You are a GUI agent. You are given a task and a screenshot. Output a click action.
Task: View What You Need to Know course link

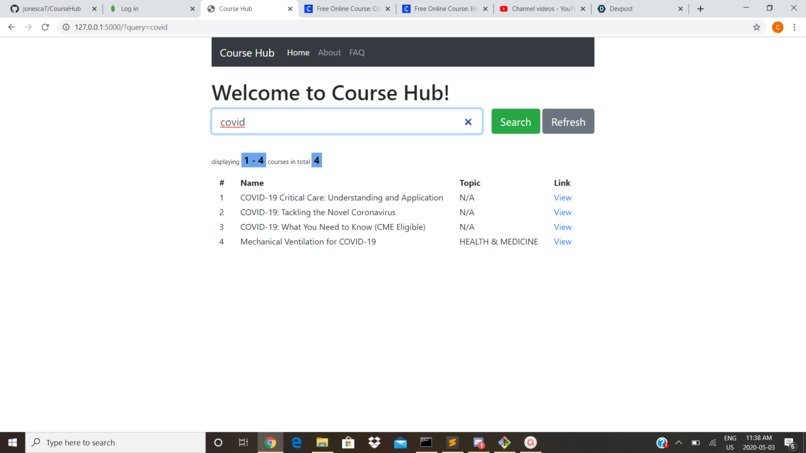click(x=562, y=227)
